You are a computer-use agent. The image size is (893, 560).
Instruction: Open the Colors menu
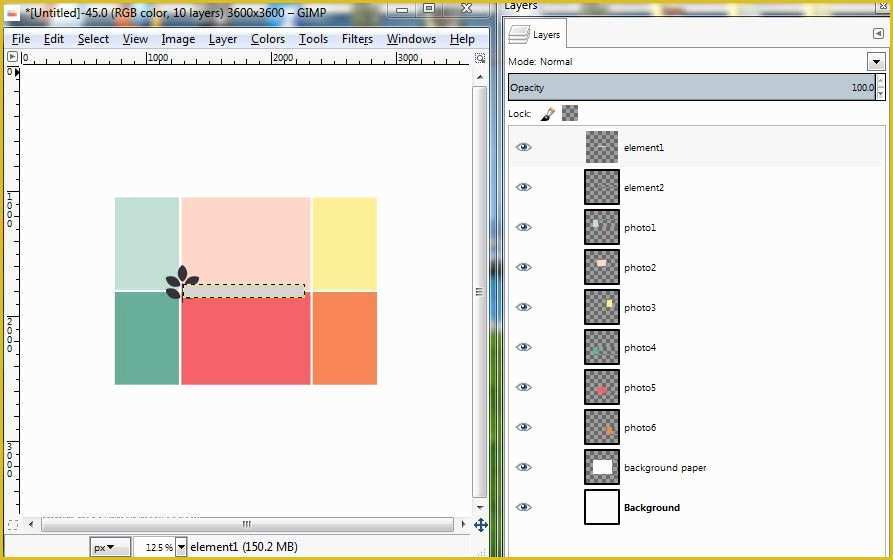(268, 39)
